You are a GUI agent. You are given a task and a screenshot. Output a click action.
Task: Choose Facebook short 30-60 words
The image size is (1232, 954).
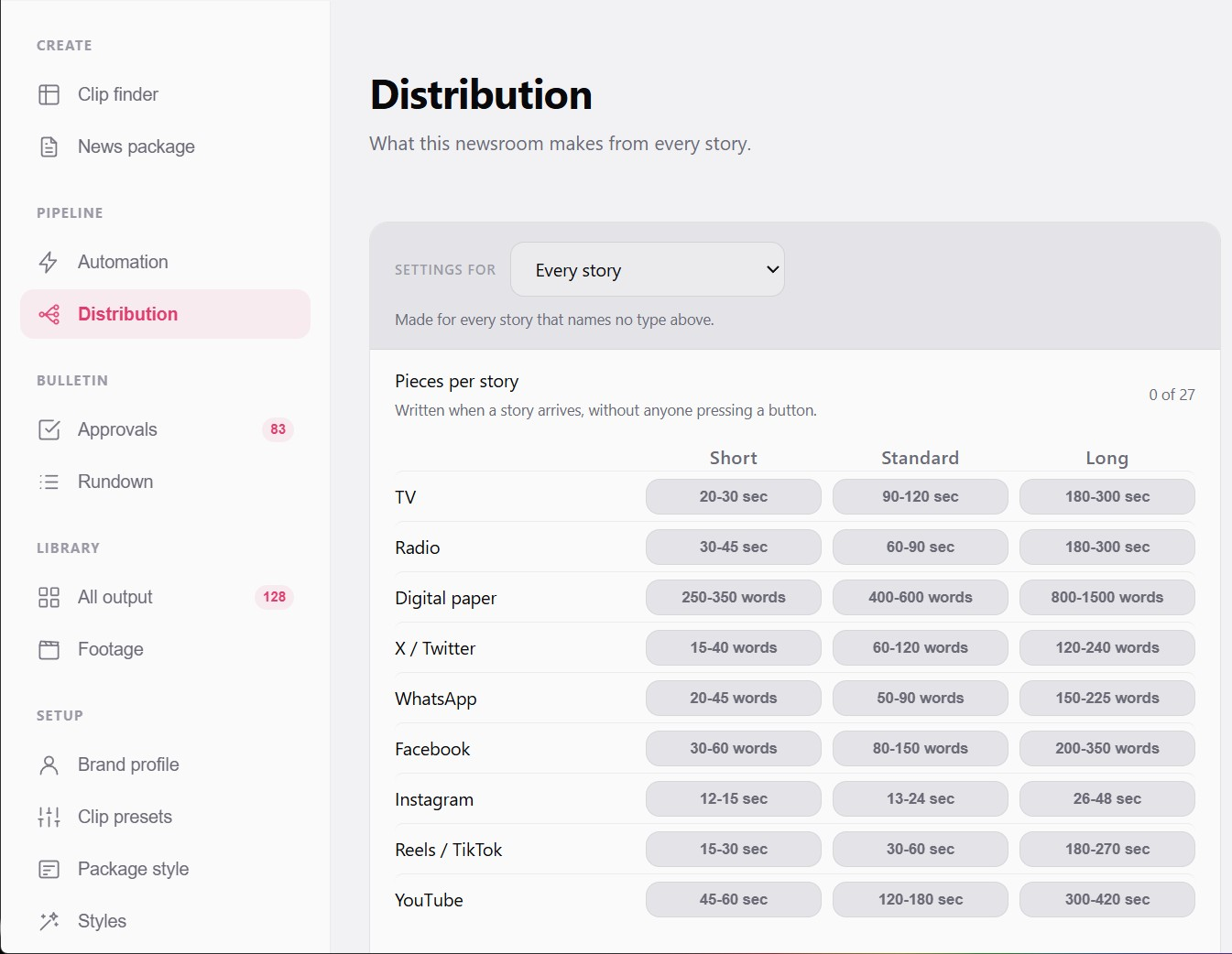tap(734, 748)
